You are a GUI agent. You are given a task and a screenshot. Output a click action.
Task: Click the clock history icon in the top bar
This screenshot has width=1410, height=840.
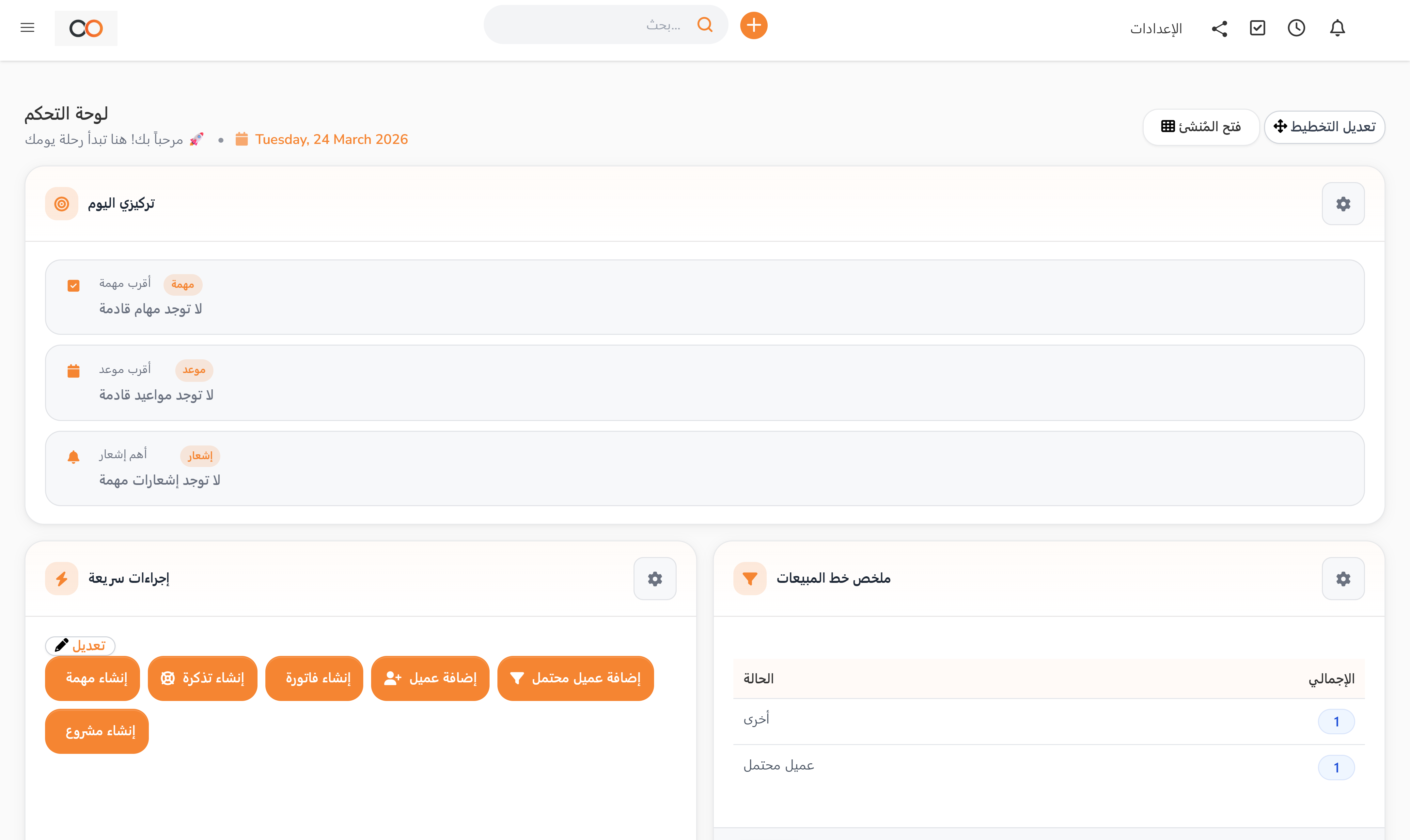click(x=1296, y=28)
